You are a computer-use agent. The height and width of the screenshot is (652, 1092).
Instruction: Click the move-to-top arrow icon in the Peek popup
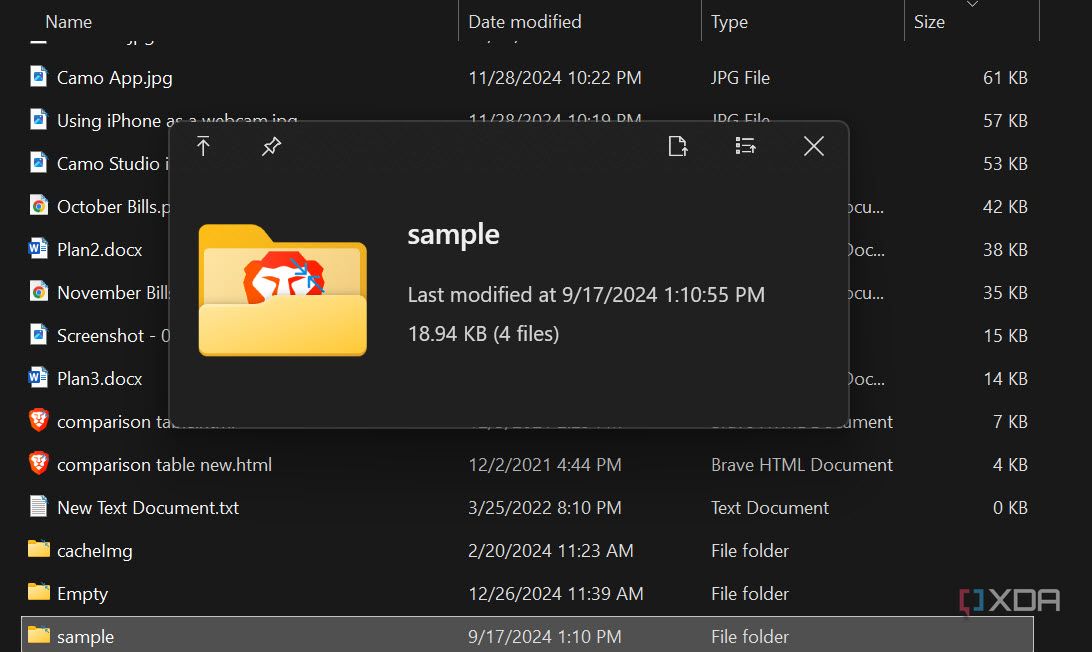[x=203, y=146]
